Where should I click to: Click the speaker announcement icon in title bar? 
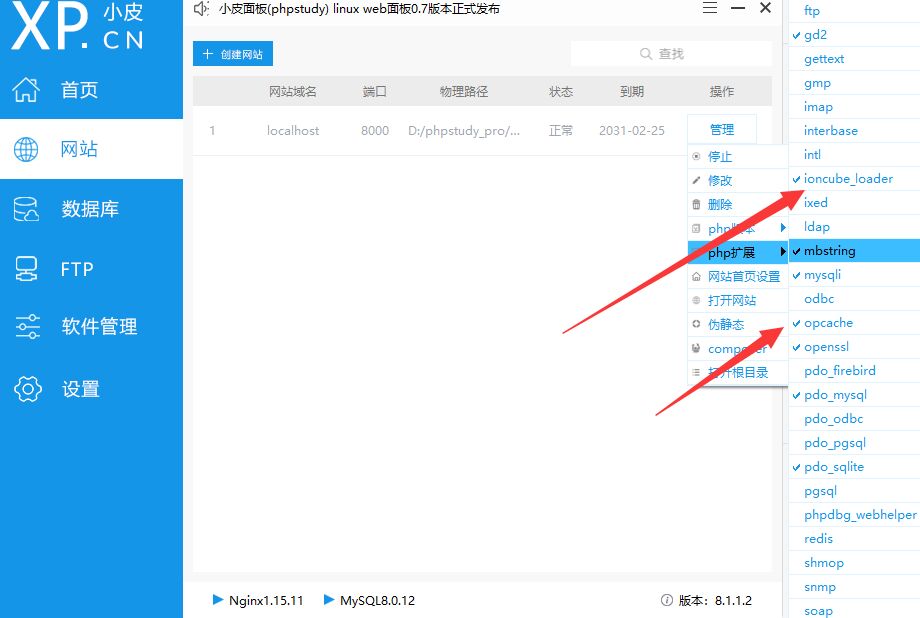click(x=201, y=9)
